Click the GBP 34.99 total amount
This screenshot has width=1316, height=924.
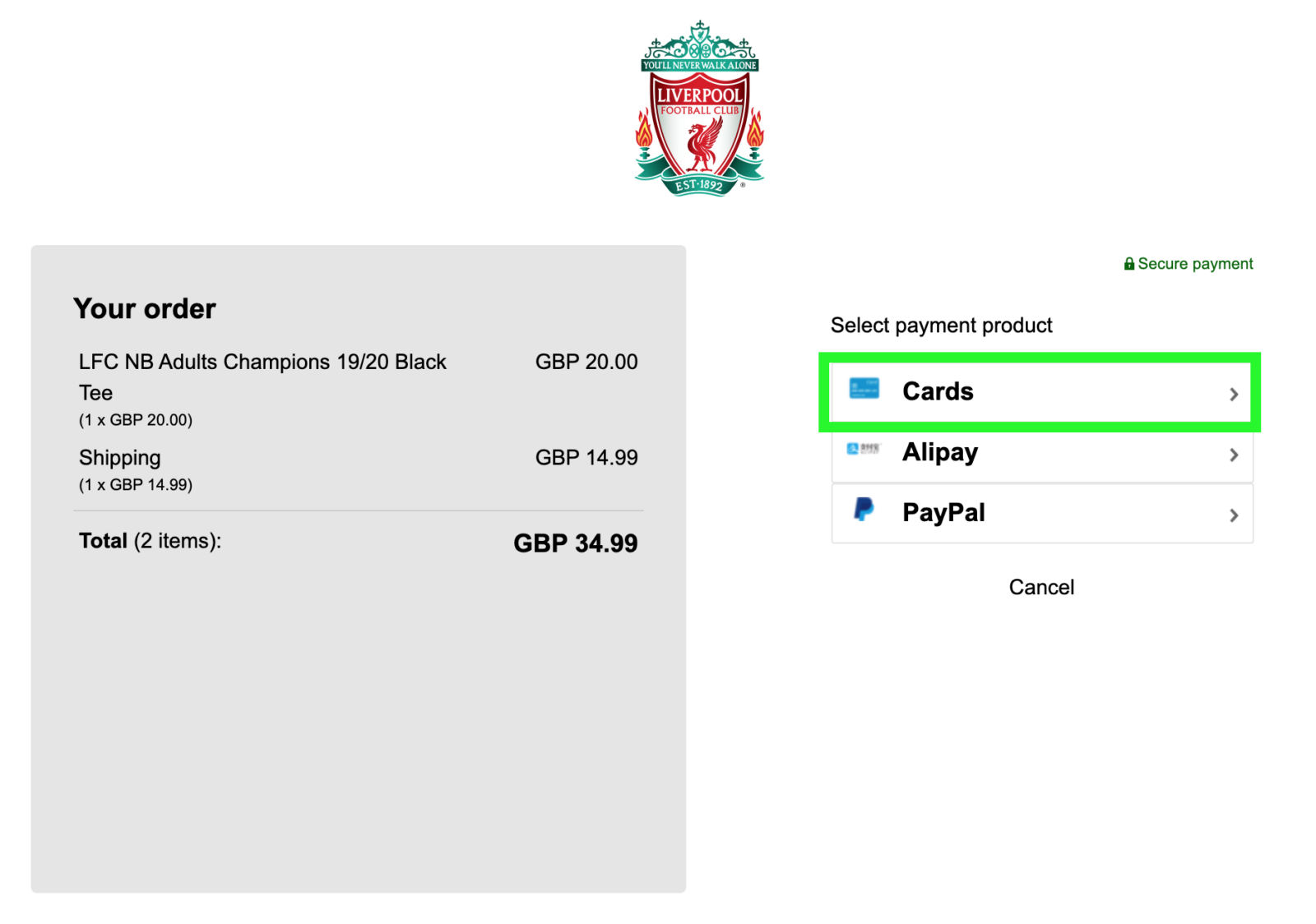point(576,543)
